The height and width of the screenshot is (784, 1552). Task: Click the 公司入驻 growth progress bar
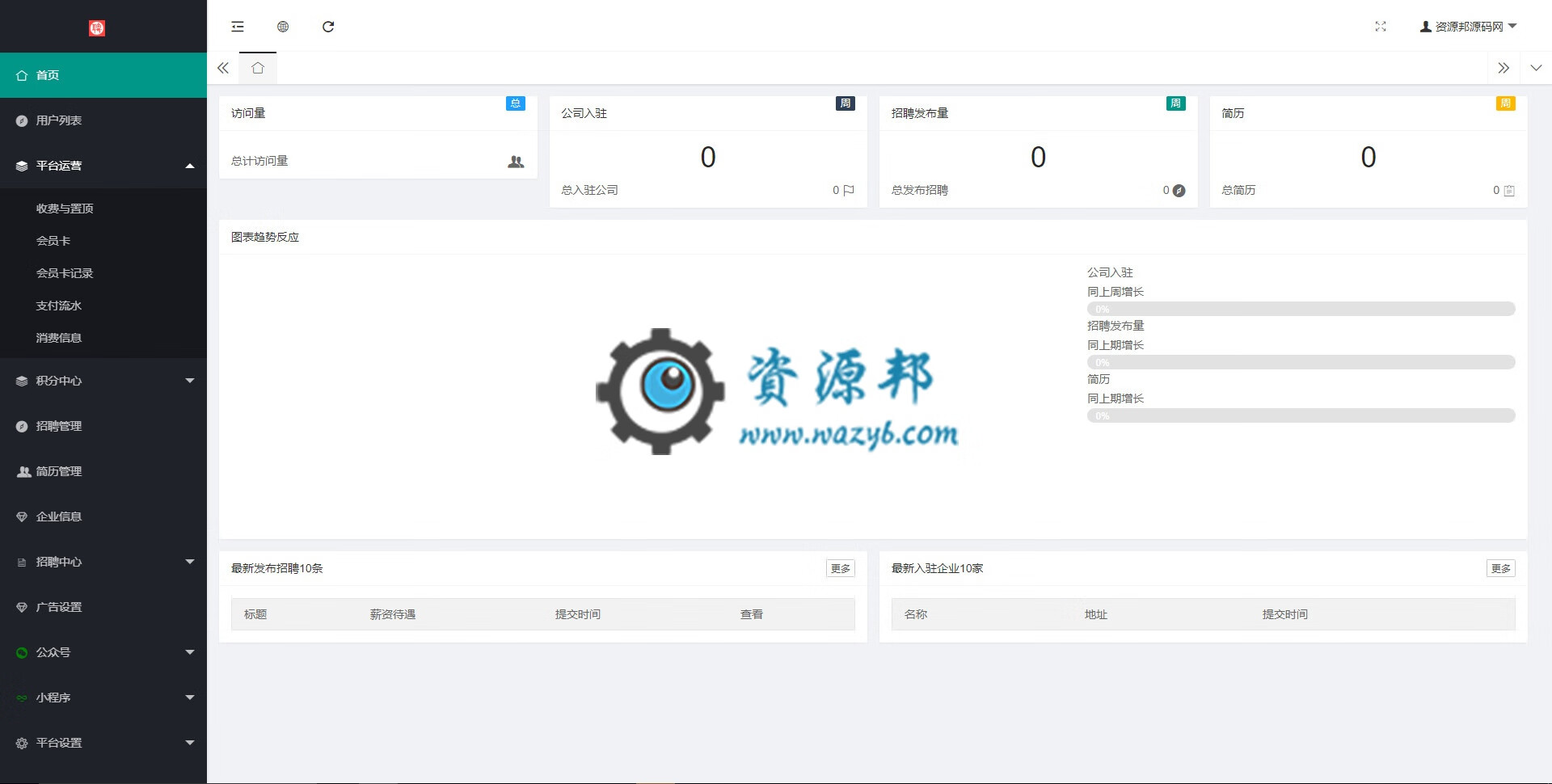coord(1301,309)
